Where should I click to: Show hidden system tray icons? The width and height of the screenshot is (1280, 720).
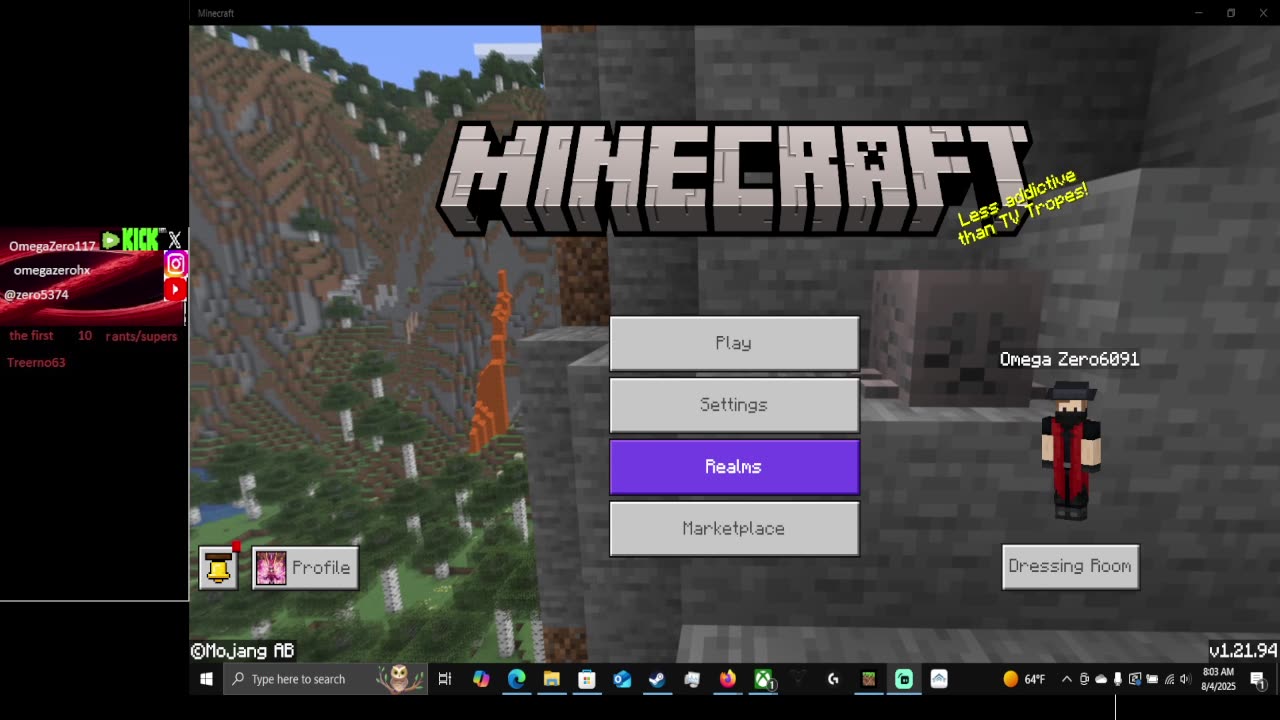tap(1067, 679)
